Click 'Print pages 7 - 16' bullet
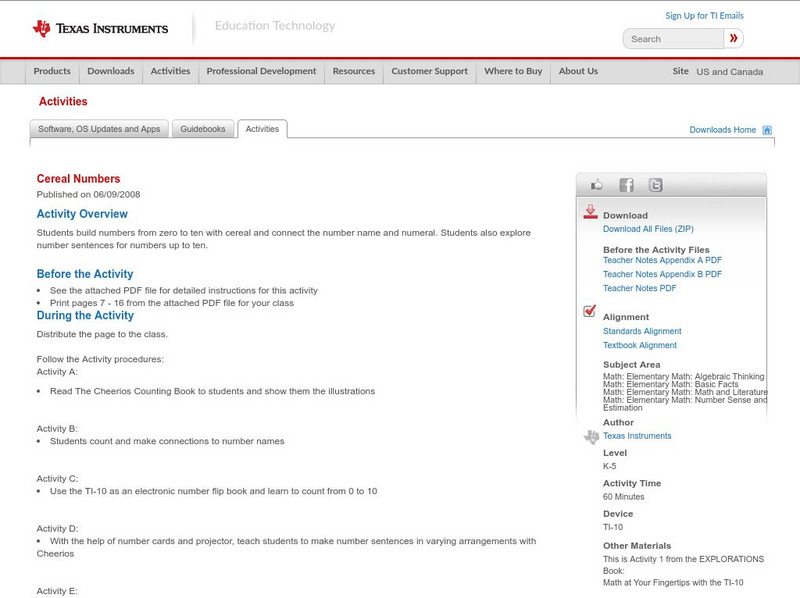 171,303
